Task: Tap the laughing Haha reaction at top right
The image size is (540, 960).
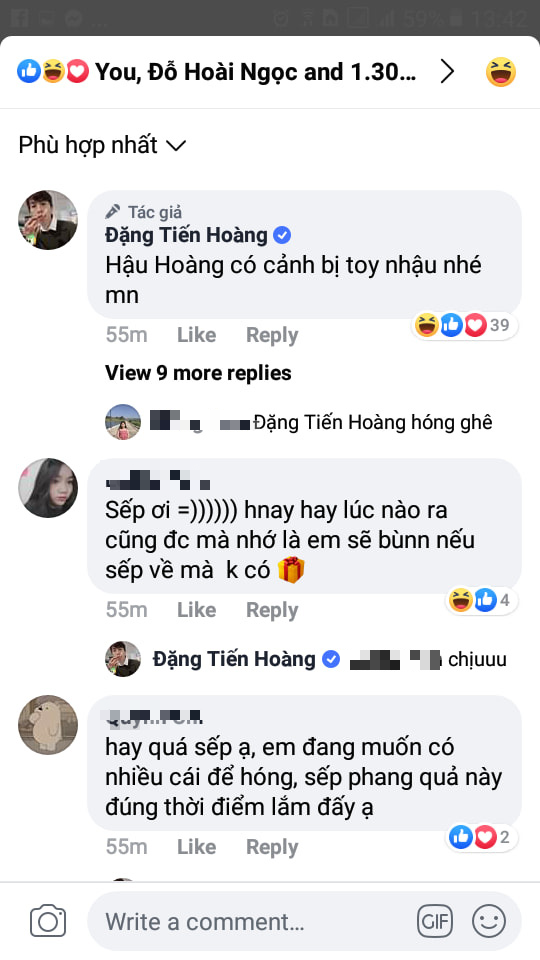Action: tap(501, 72)
